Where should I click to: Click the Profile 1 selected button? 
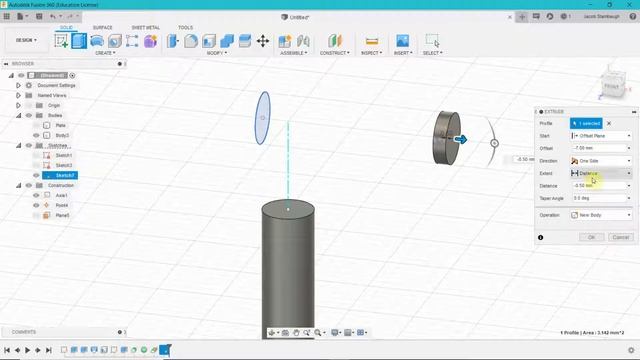pyautogui.click(x=586, y=123)
